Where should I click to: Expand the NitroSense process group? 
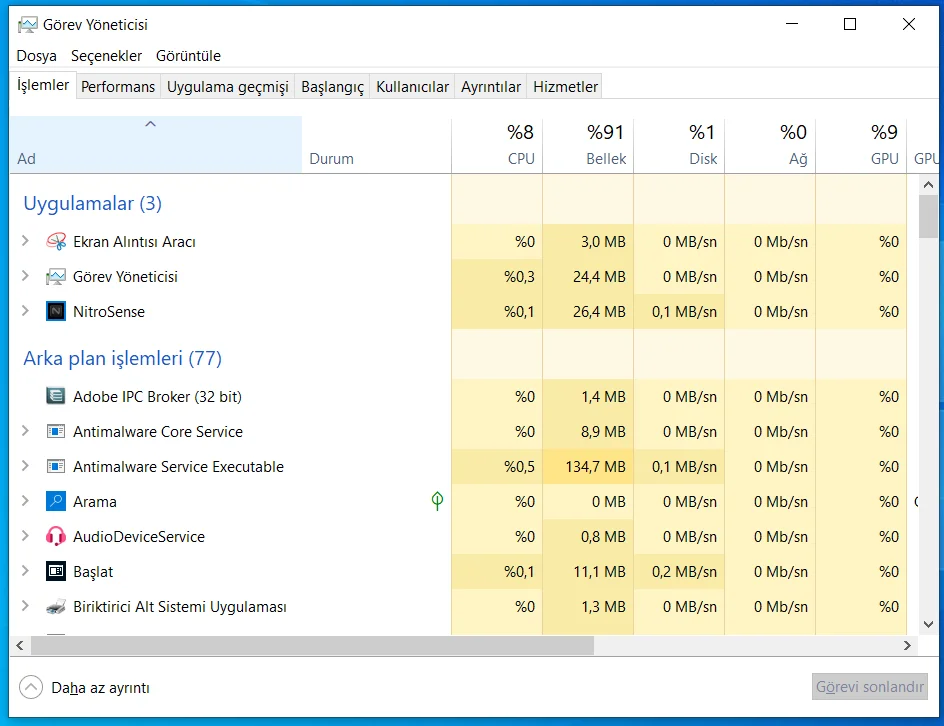point(25,311)
